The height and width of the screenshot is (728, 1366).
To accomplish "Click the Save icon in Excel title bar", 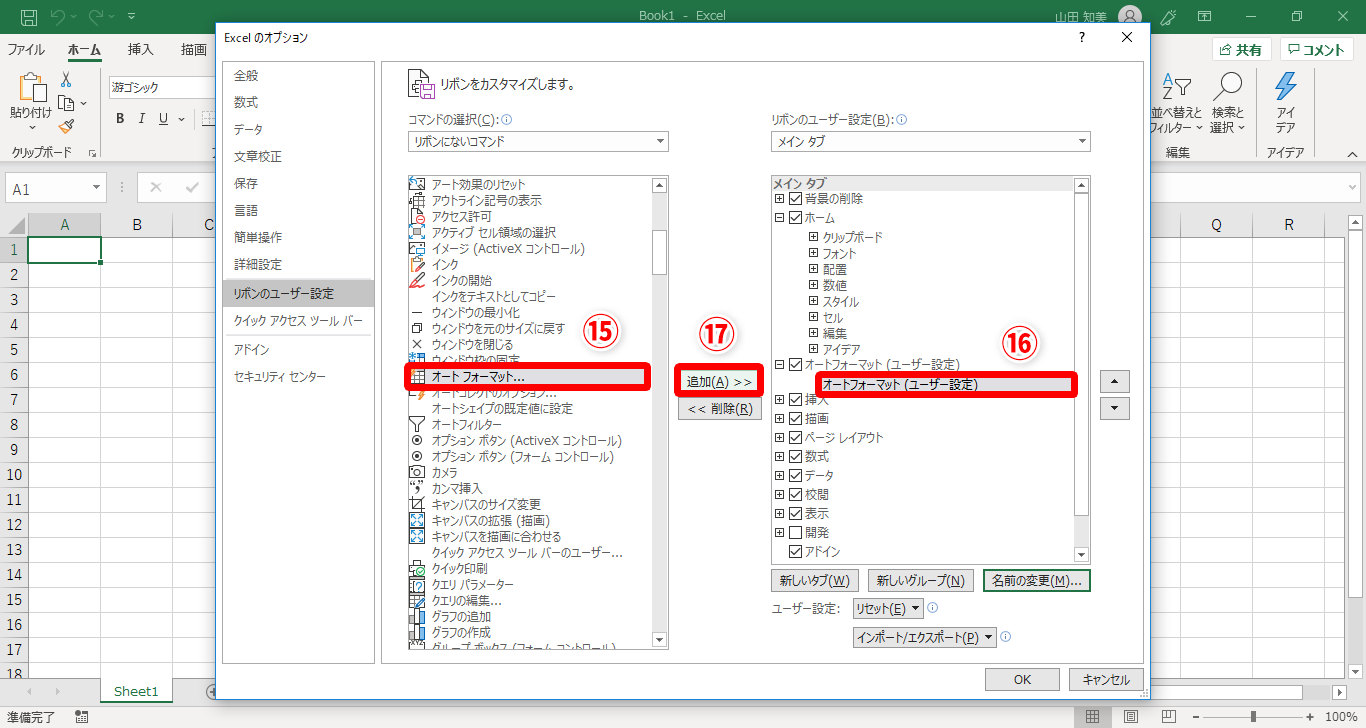I will pyautogui.click(x=29, y=16).
